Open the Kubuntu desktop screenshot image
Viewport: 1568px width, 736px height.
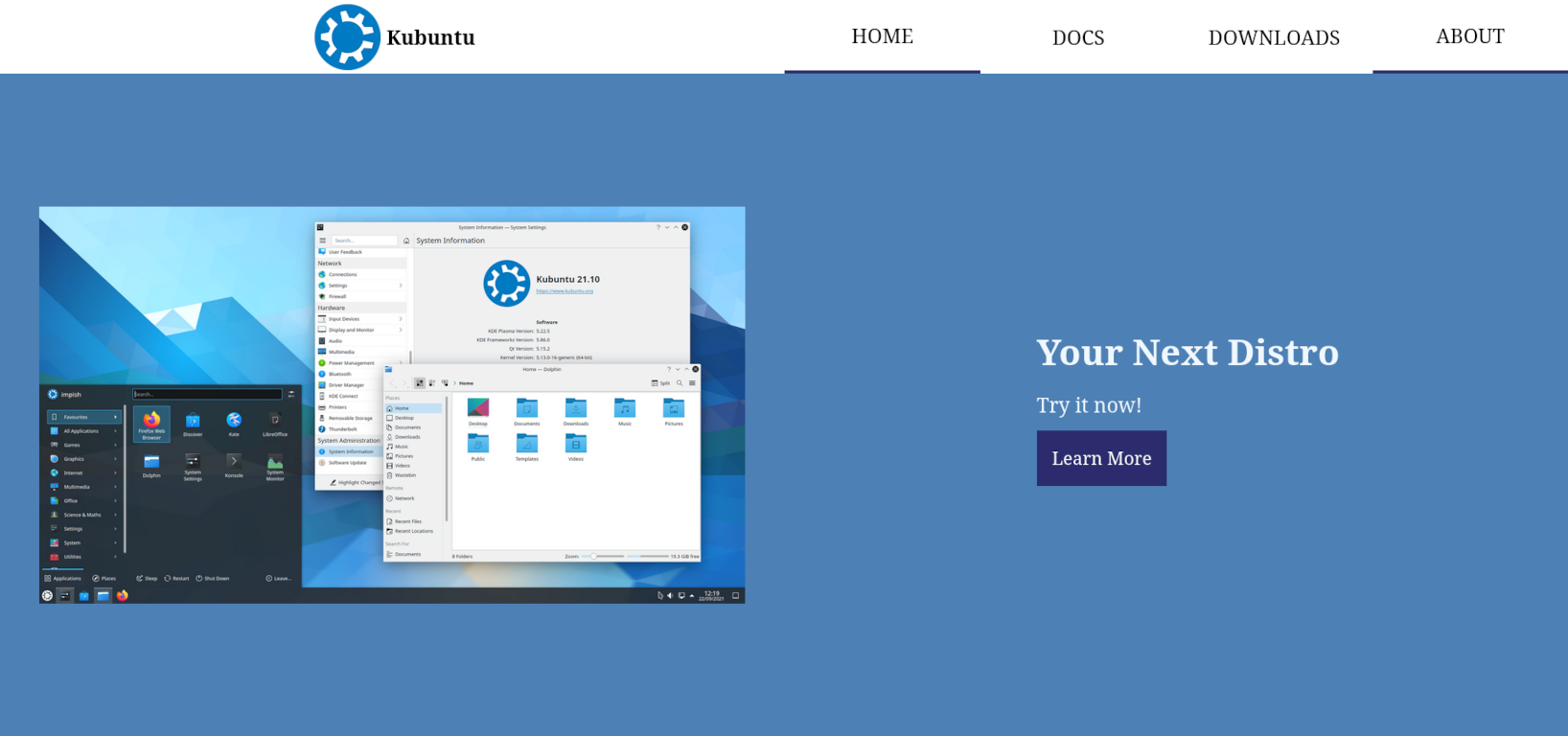pyautogui.click(x=392, y=404)
